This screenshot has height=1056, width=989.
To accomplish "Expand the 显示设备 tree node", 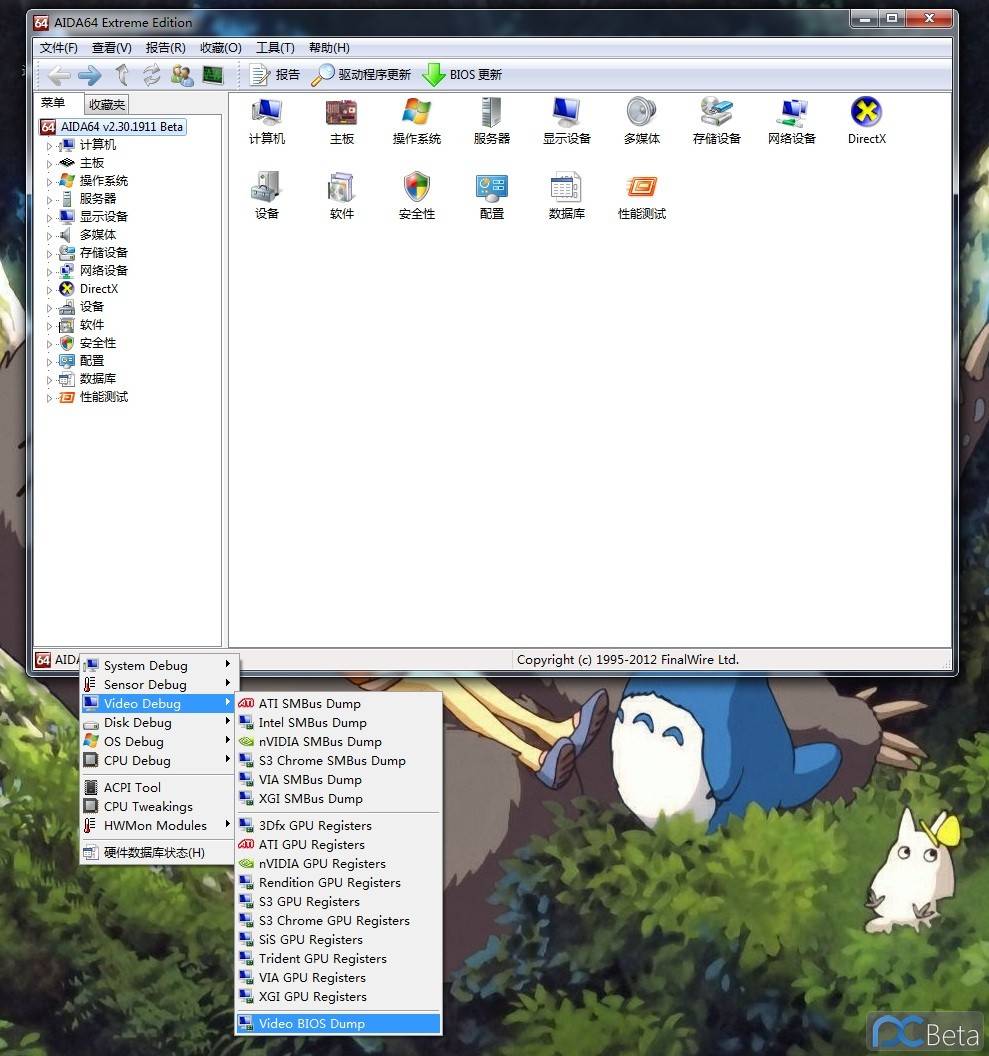I will [x=49, y=217].
